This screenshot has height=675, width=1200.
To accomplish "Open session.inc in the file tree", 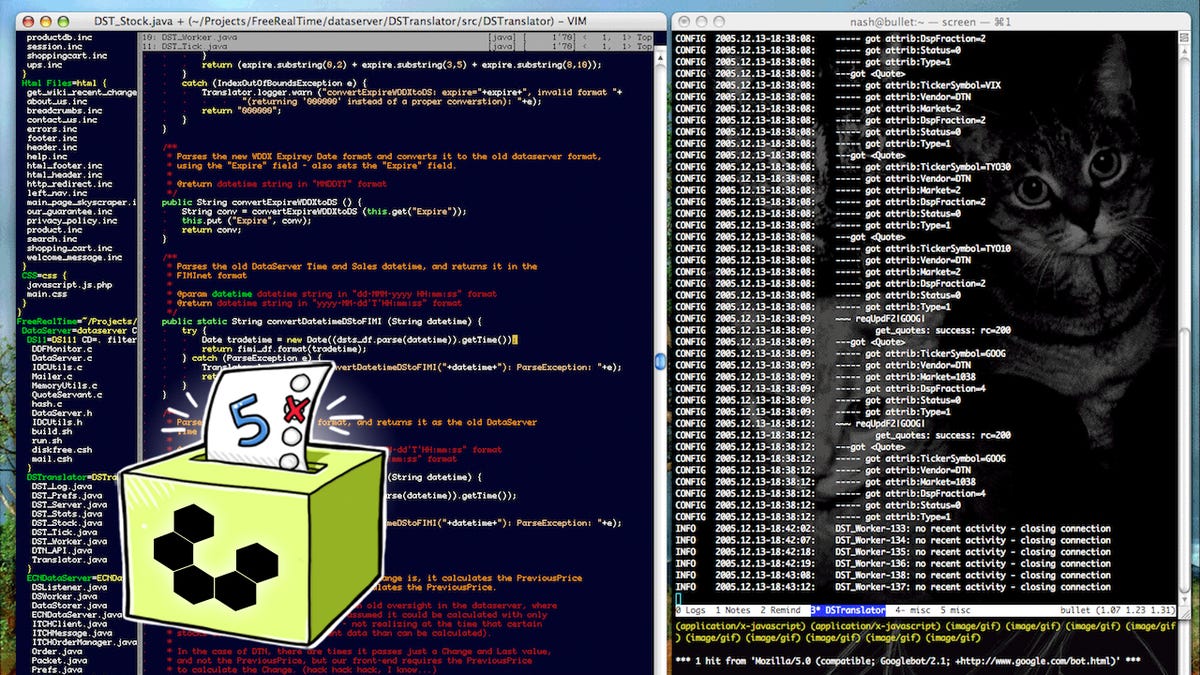I will click(56, 46).
